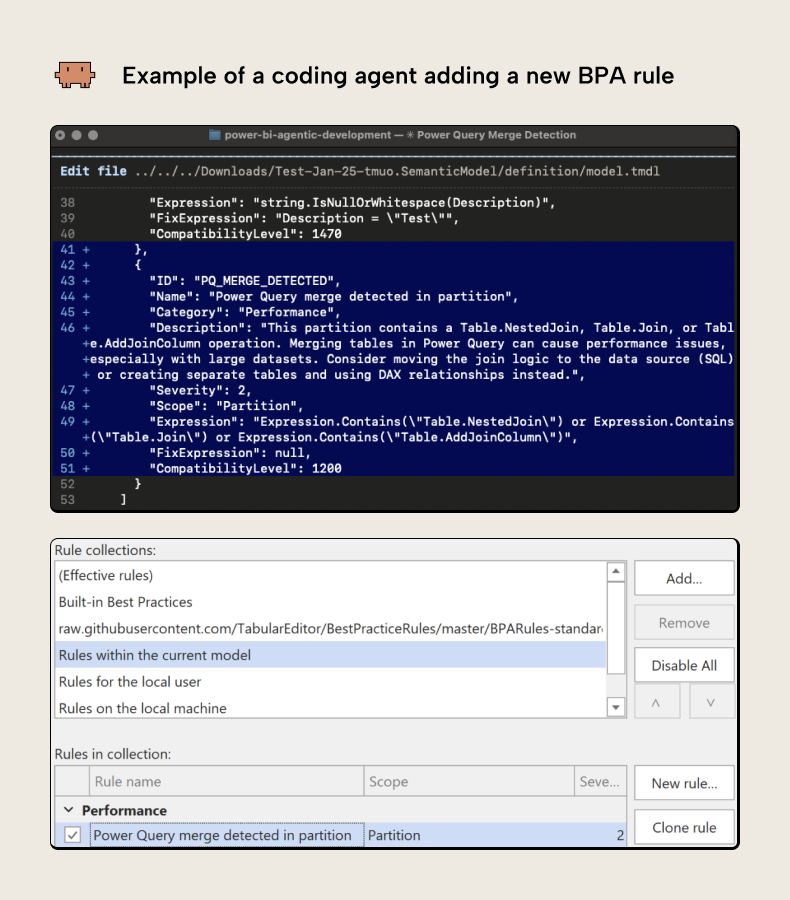
Task: Click the Clone rule button
Action: (684, 827)
